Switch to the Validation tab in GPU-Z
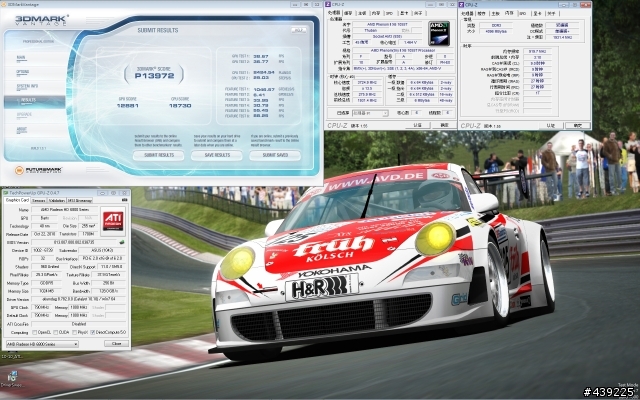The image size is (640, 400). [56, 200]
